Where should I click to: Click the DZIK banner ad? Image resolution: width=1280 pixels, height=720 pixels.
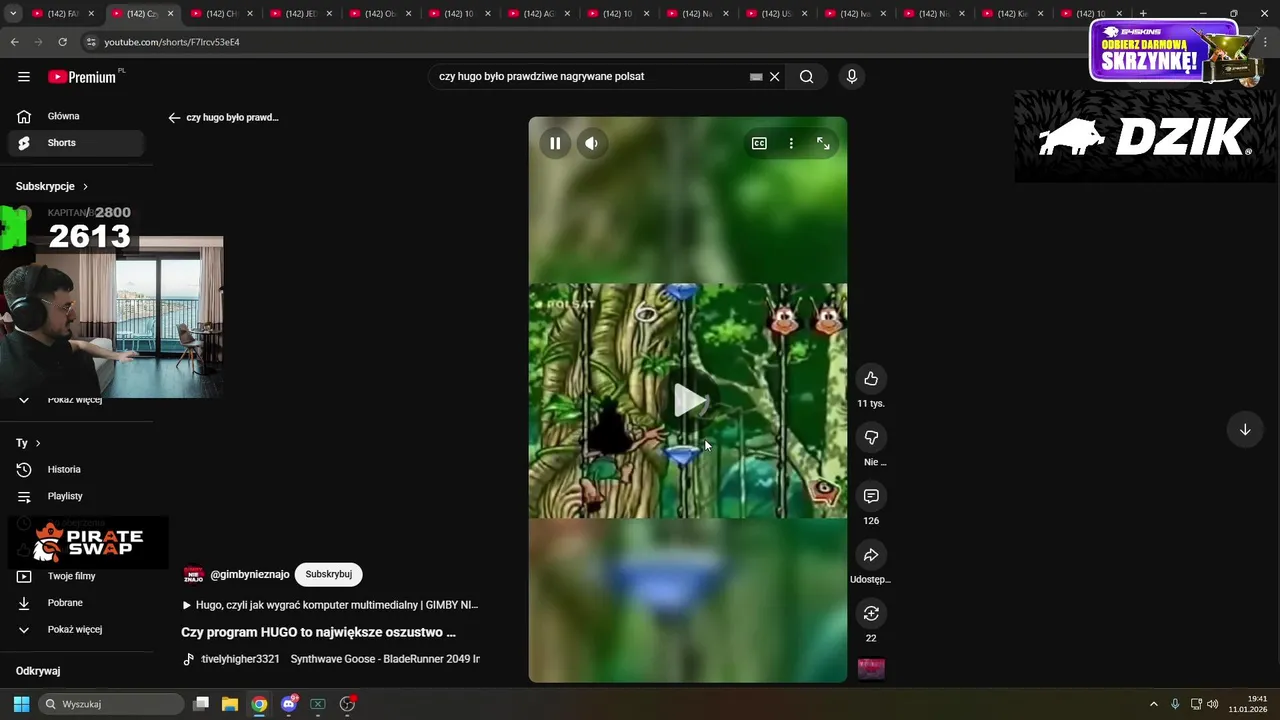tap(1145, 136)
